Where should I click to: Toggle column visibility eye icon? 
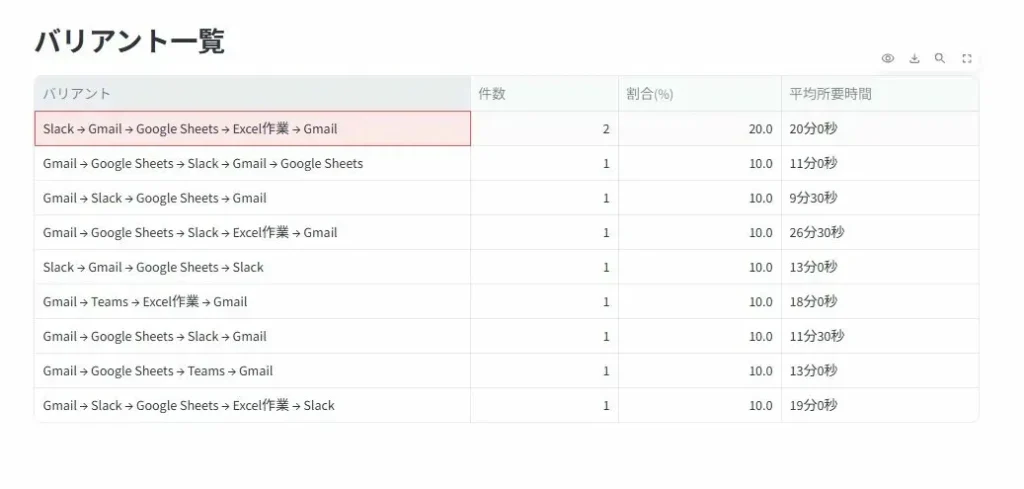tap(887, 59)
